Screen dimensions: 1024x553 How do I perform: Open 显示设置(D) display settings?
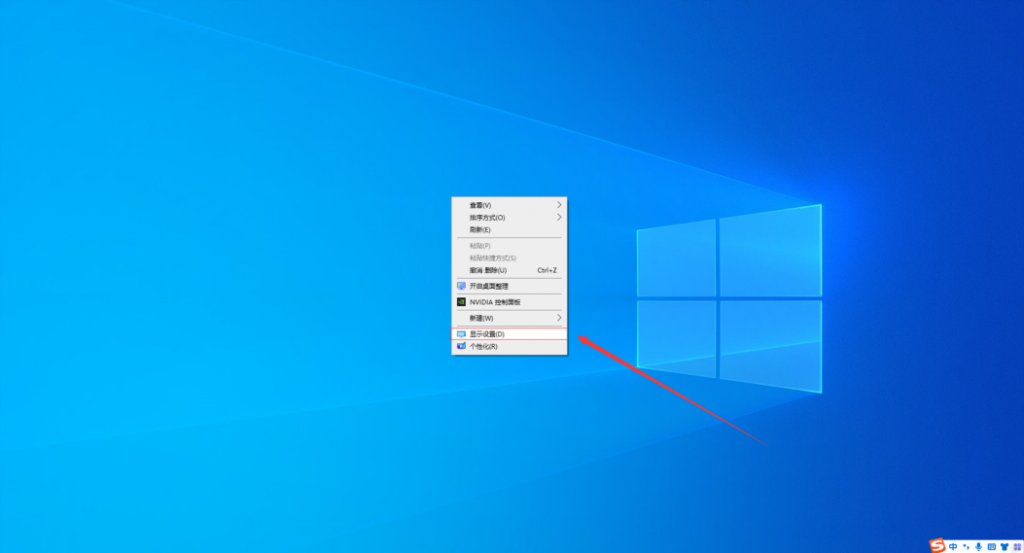pyautogui.click(x=509, y=334)
